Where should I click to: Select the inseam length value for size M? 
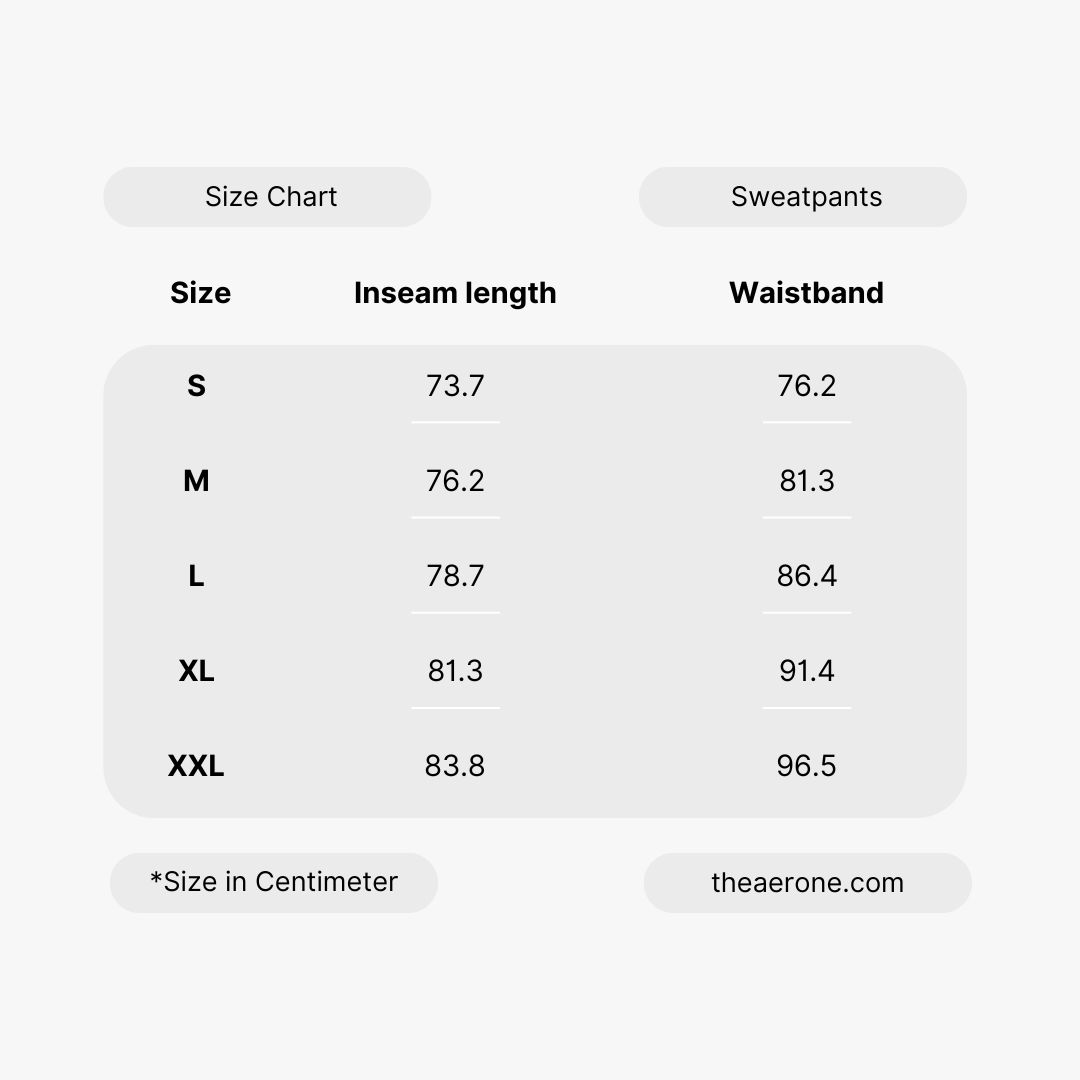(455, 481)
